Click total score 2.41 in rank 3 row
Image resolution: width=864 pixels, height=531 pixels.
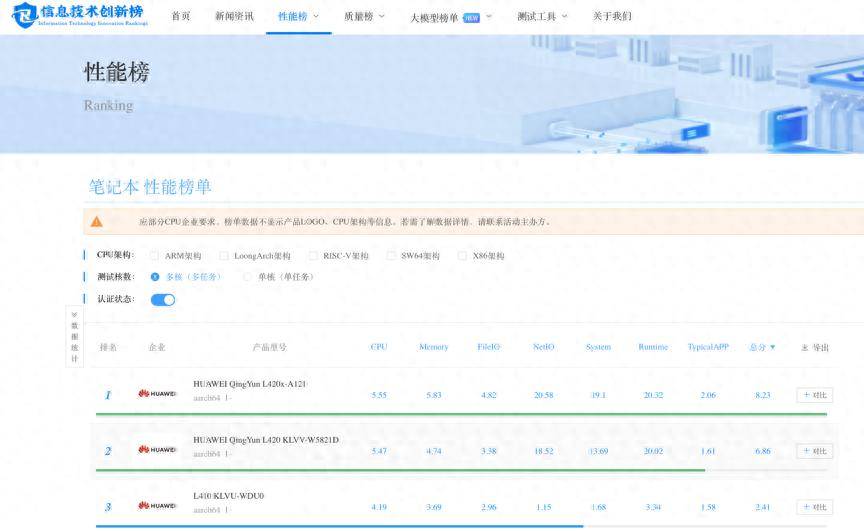tap(763, 507)
